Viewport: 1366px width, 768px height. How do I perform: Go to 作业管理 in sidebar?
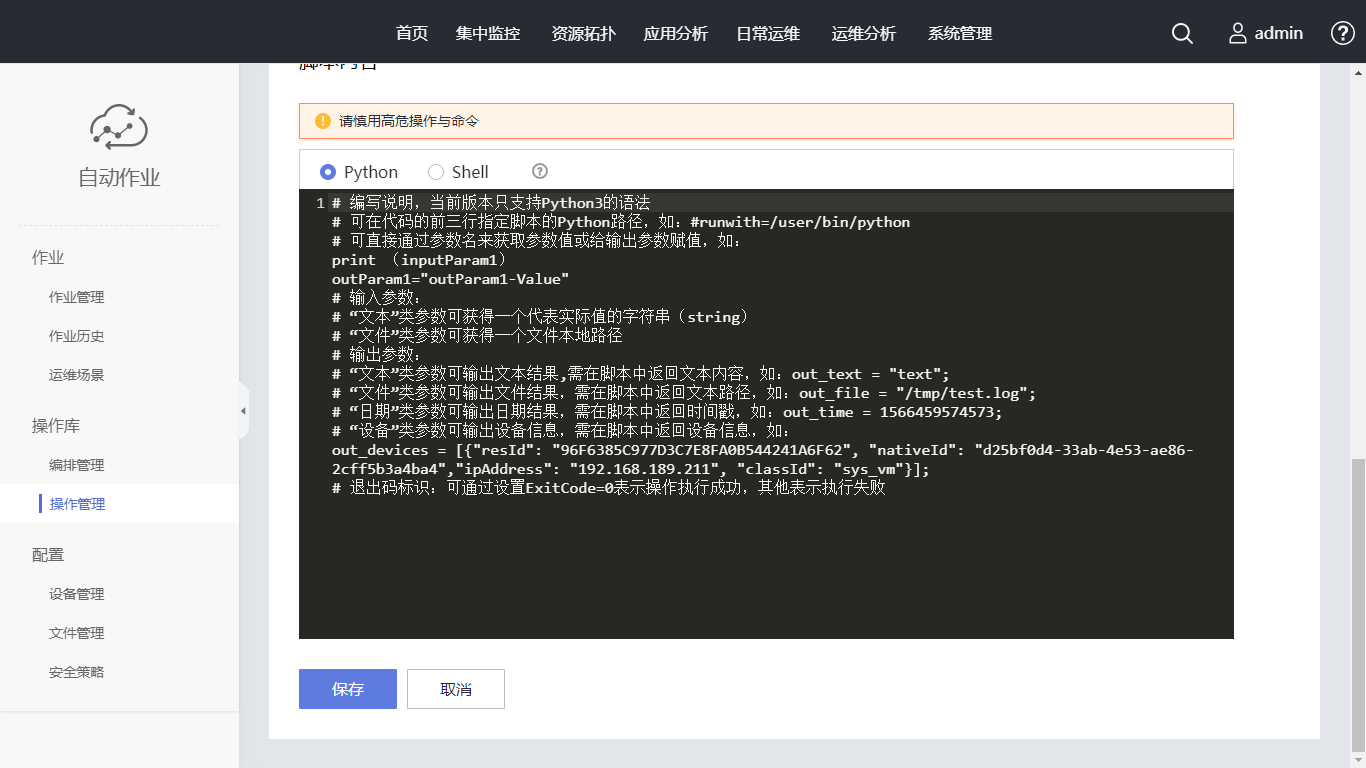tap(77, 297)
